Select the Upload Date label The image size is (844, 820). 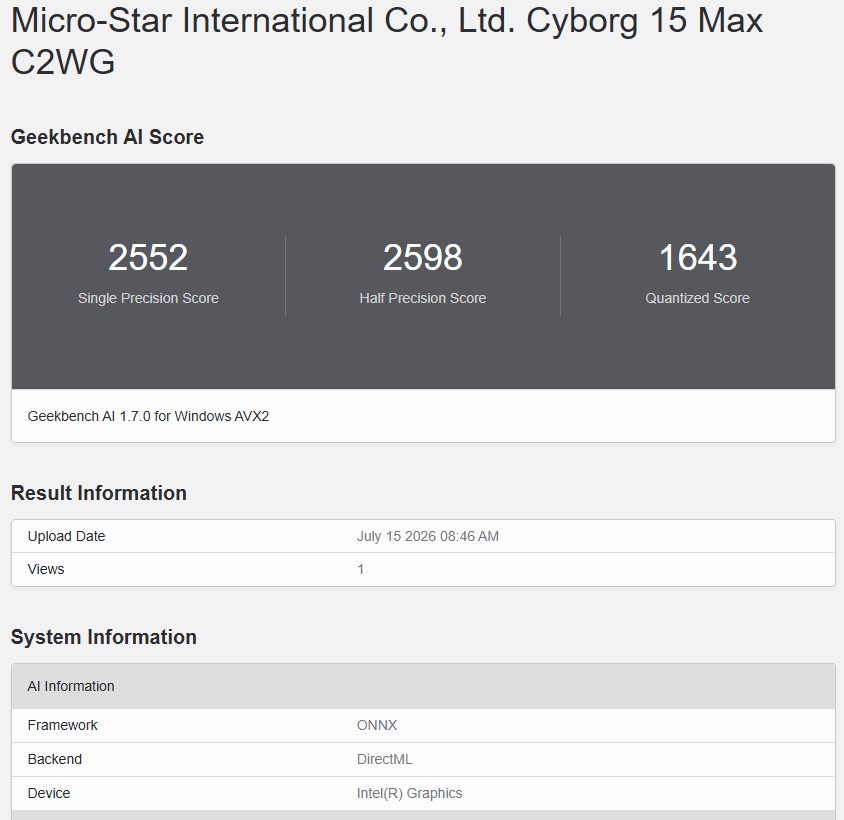point(66,536)
